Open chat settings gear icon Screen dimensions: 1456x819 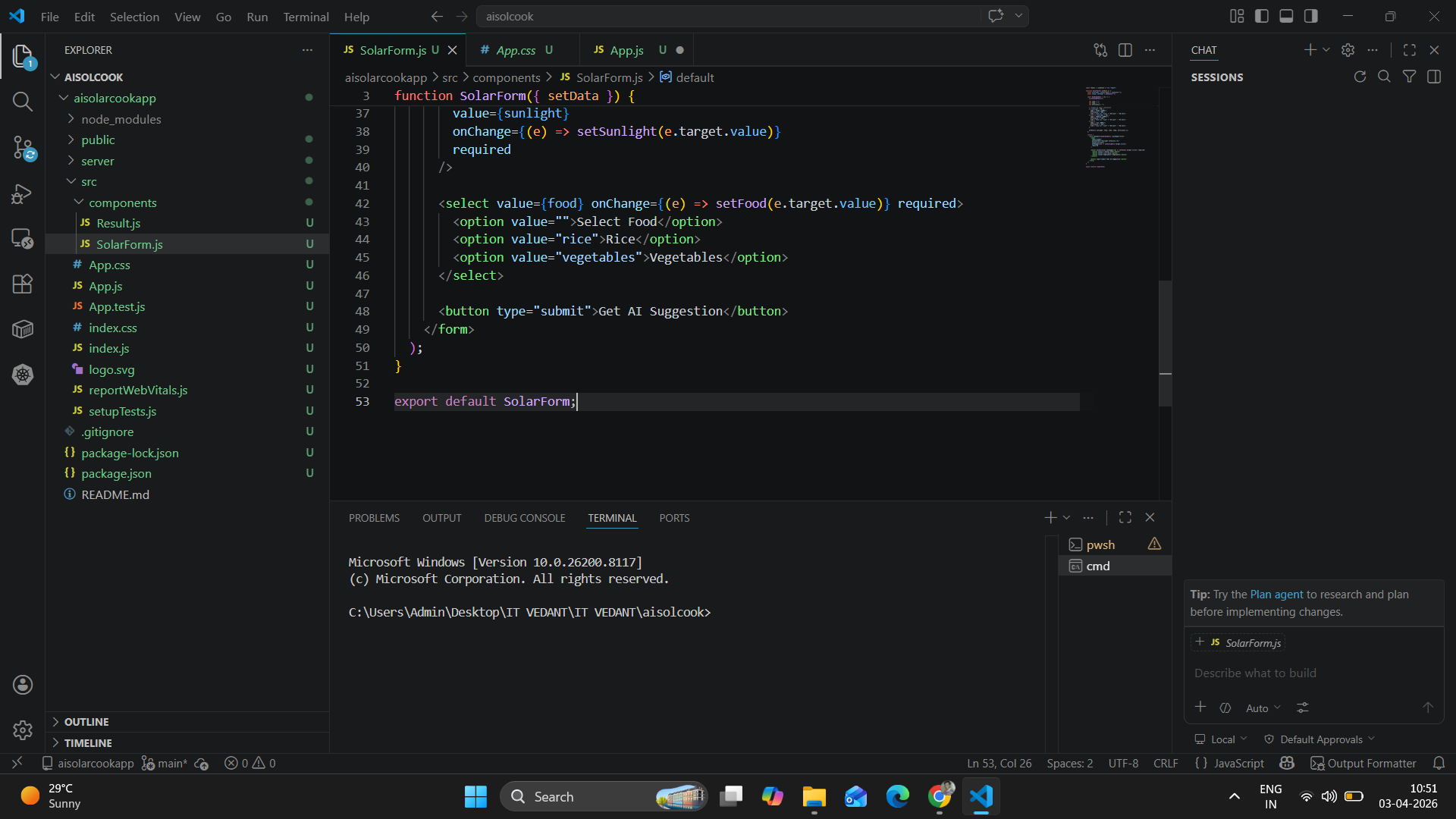tap(1348, 50)
